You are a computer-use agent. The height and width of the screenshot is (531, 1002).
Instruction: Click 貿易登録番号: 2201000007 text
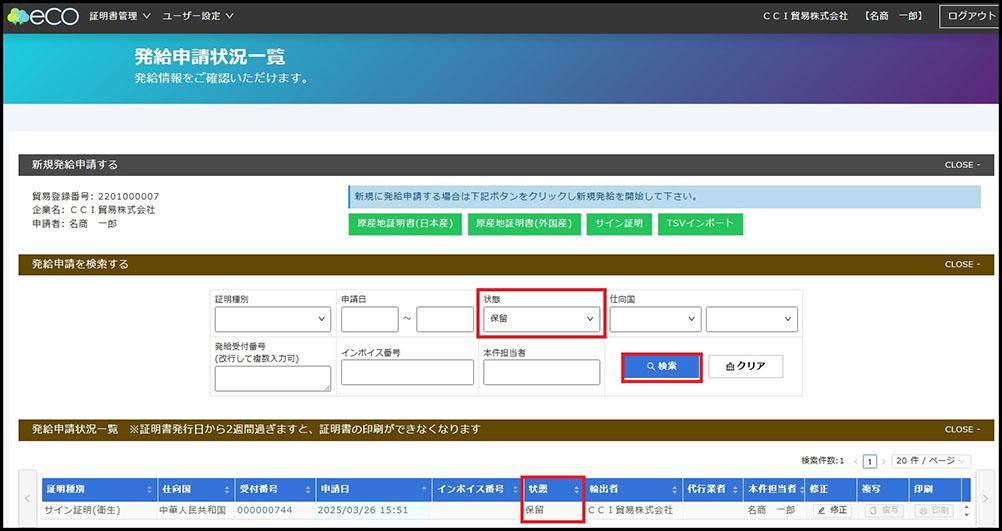96,196
